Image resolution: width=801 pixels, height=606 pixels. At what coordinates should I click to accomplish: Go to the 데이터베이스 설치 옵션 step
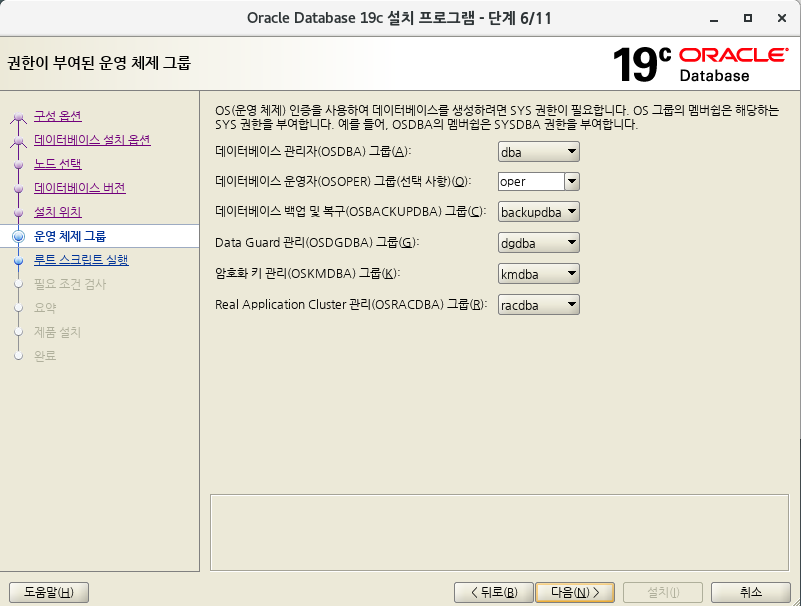(x=92, y=140)
